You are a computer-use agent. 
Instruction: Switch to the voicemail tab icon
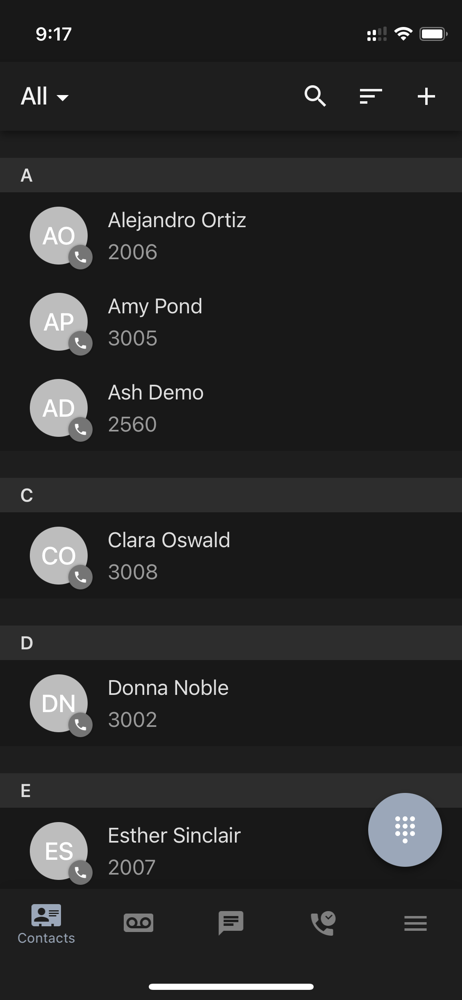[x=138, y=922]
